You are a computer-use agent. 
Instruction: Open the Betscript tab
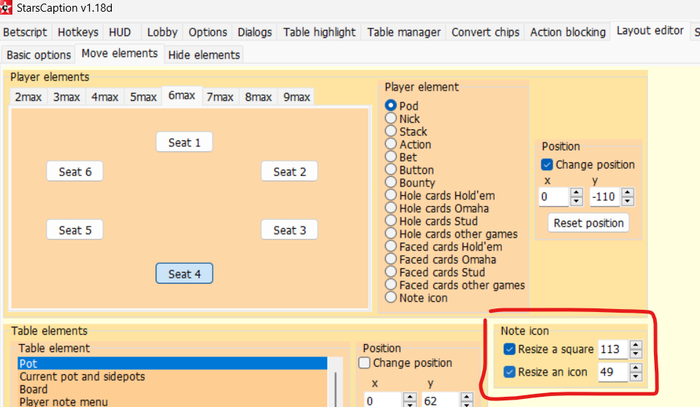coord(25,32)
